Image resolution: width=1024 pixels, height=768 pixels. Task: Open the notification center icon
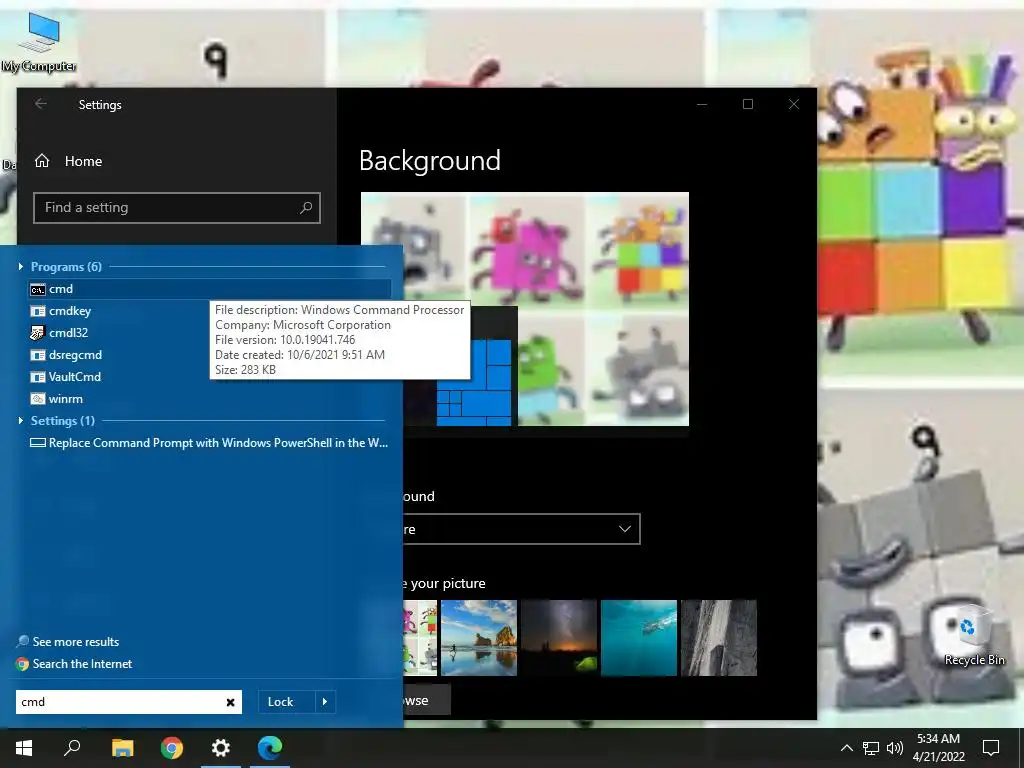pos(991,748)
